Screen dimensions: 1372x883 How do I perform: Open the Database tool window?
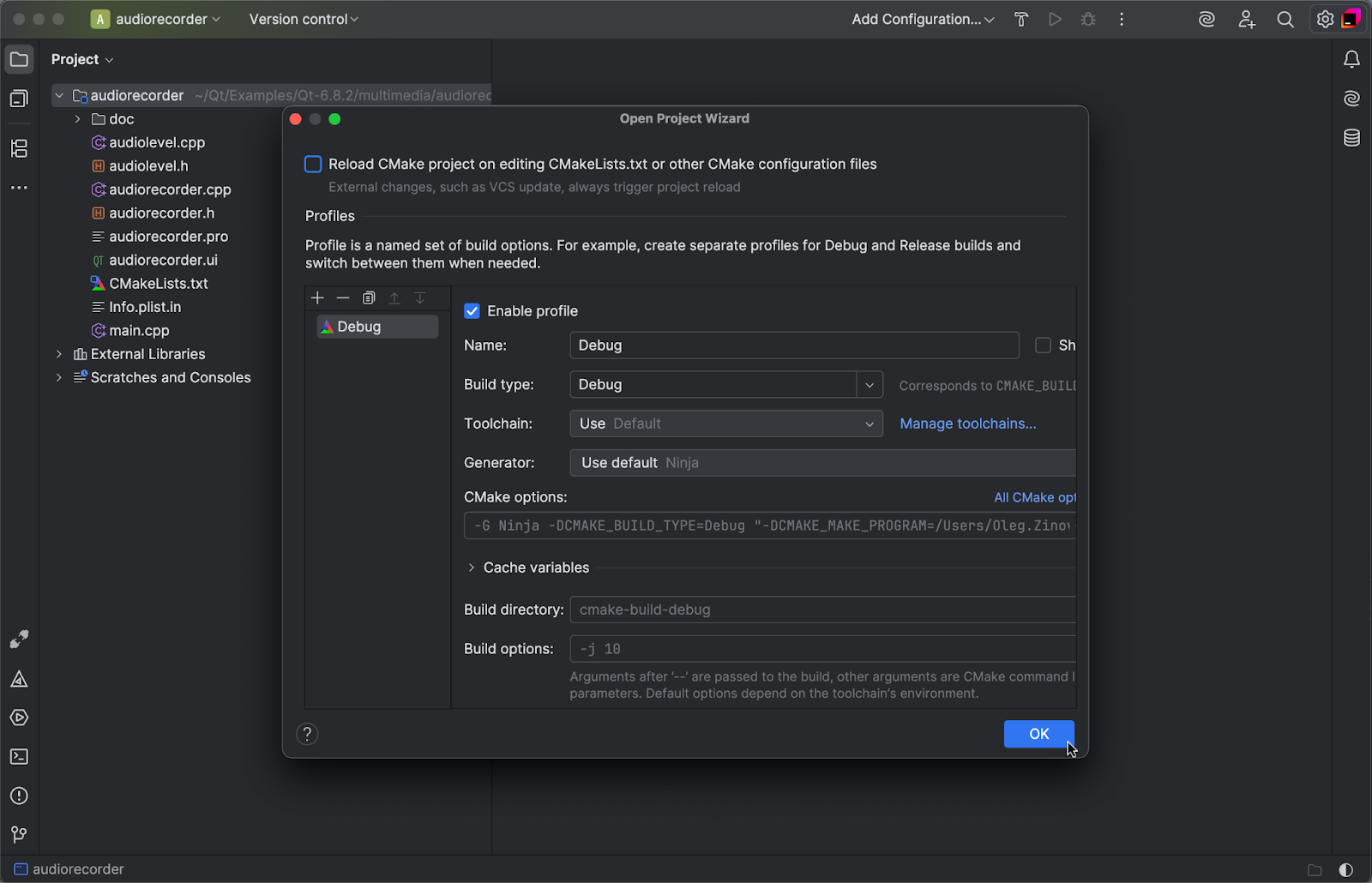pyautogui.click(x=1351, y=137)
